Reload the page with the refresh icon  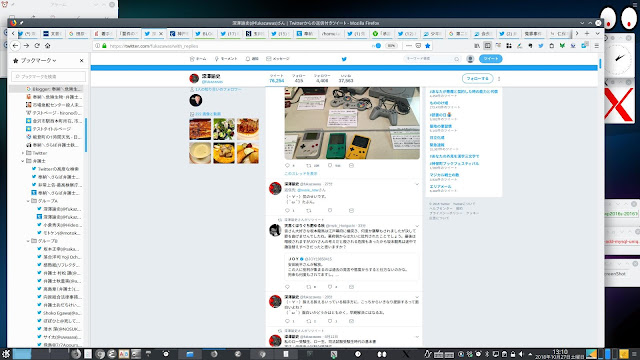coord(37,46)
